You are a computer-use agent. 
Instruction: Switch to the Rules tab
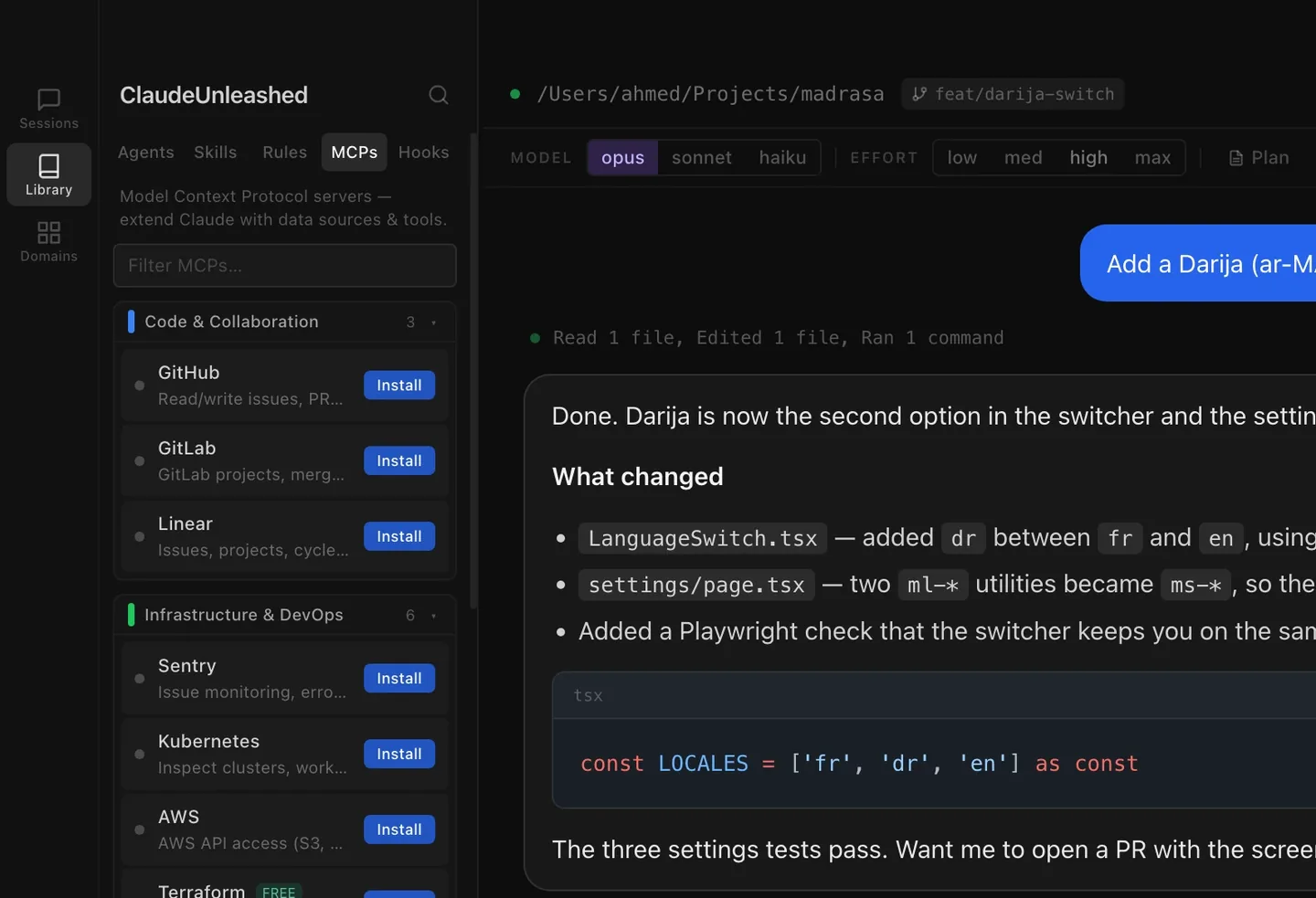pos(285,153)
